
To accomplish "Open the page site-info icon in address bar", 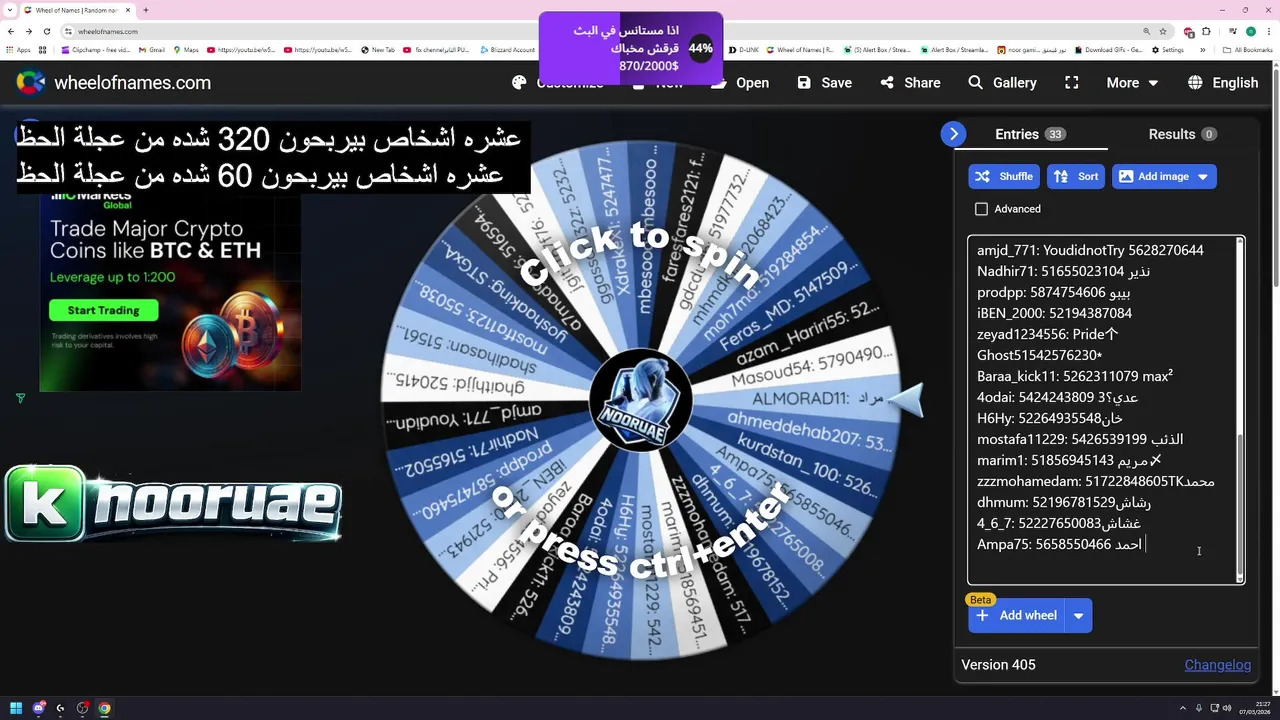I will (71, 31).
